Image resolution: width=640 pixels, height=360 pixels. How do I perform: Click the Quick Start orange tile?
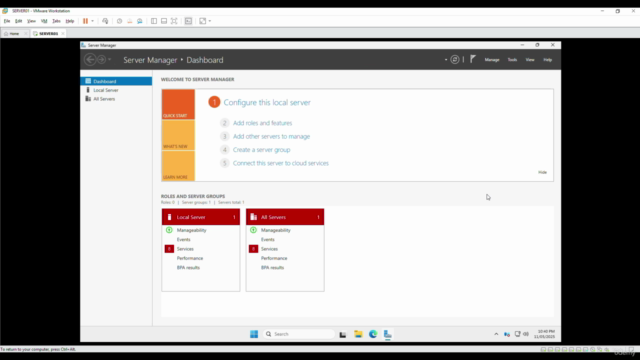click(x=178, y=104)
